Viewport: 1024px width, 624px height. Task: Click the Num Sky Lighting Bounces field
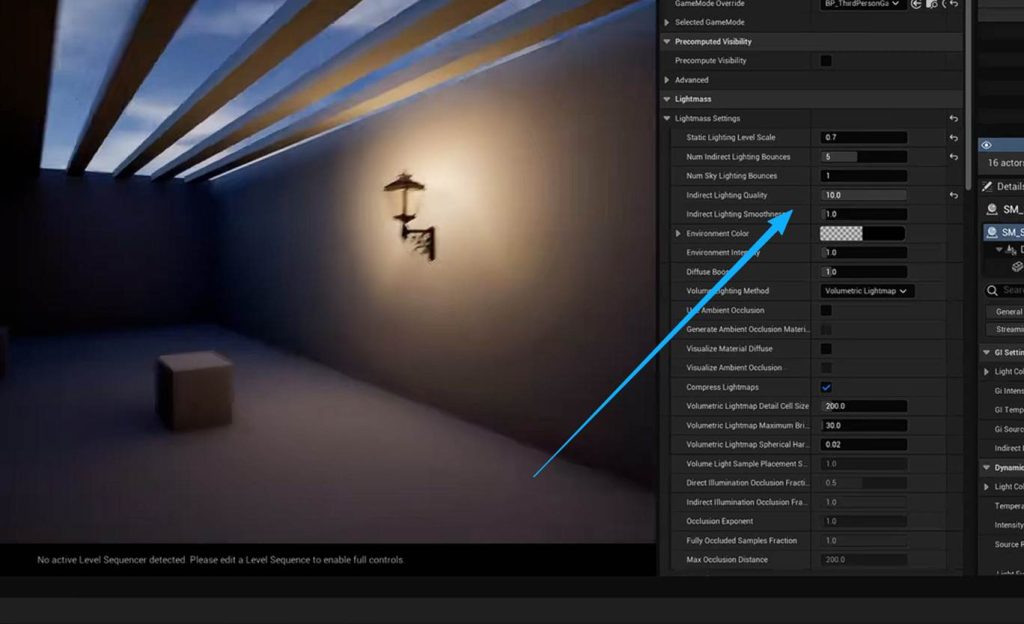click(x=863, y=176)
